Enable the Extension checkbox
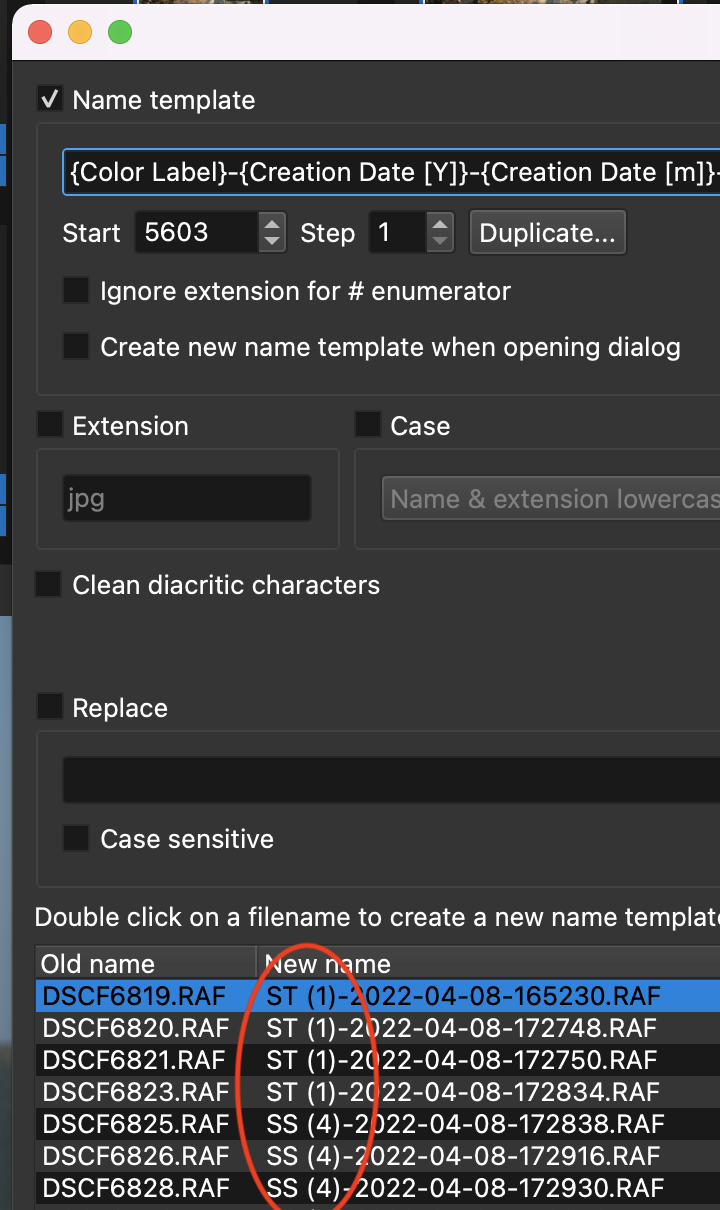 click(x=49, y=425)
